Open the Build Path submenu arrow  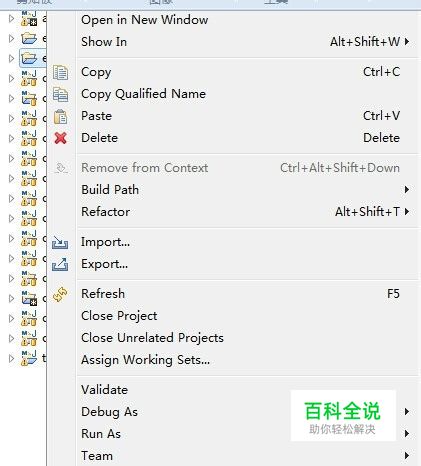coord(407,190)
